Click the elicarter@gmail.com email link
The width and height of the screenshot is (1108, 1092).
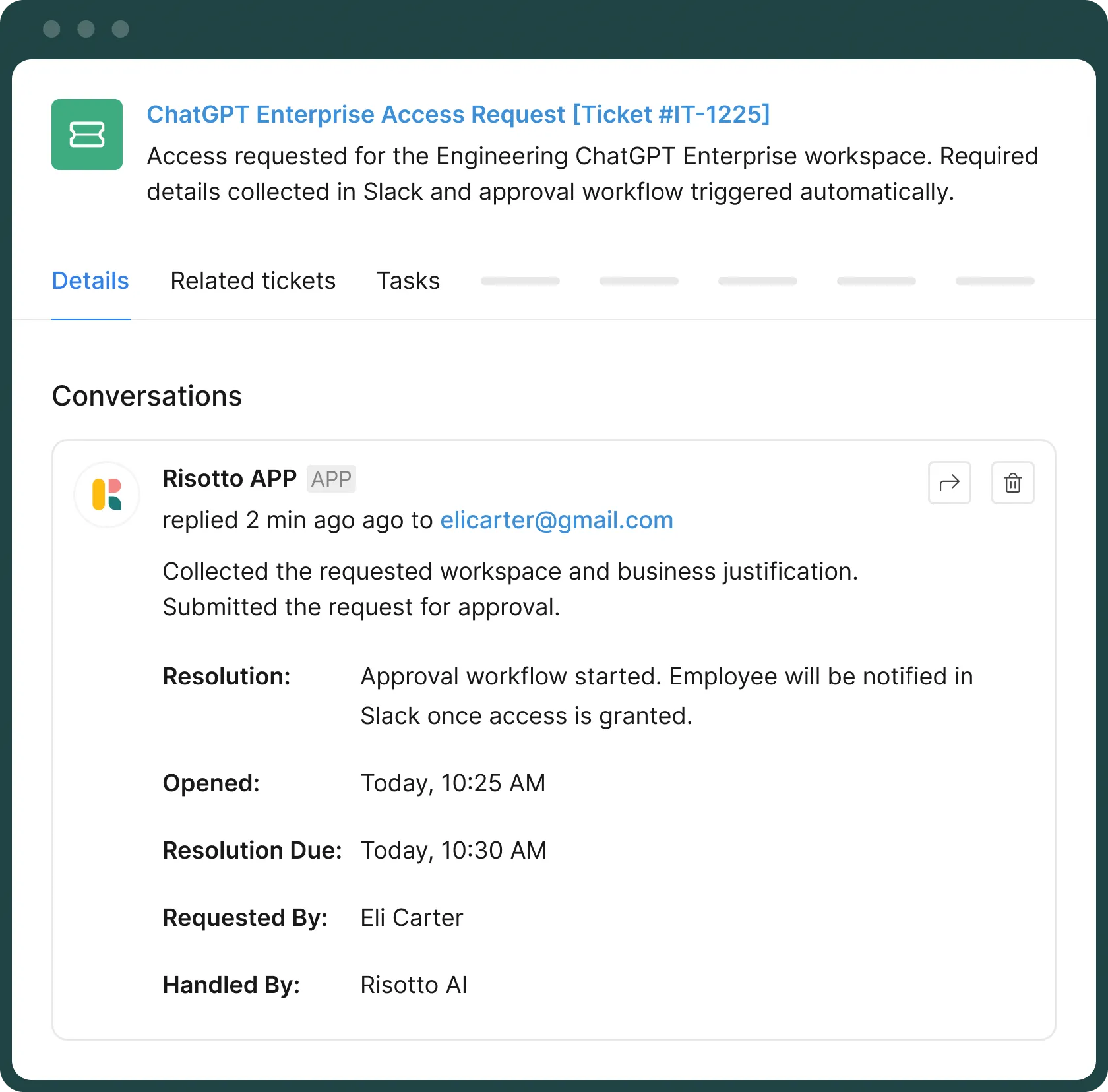click(x=557, y=520)
